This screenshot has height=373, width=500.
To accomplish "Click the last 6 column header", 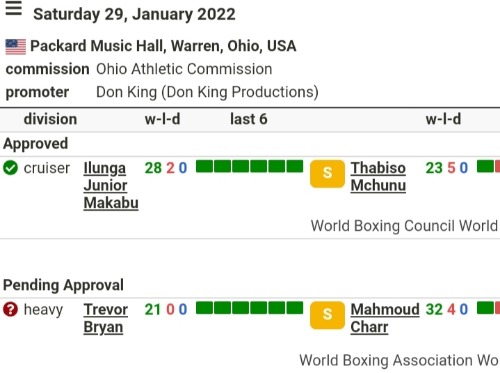I will [249, 119].
